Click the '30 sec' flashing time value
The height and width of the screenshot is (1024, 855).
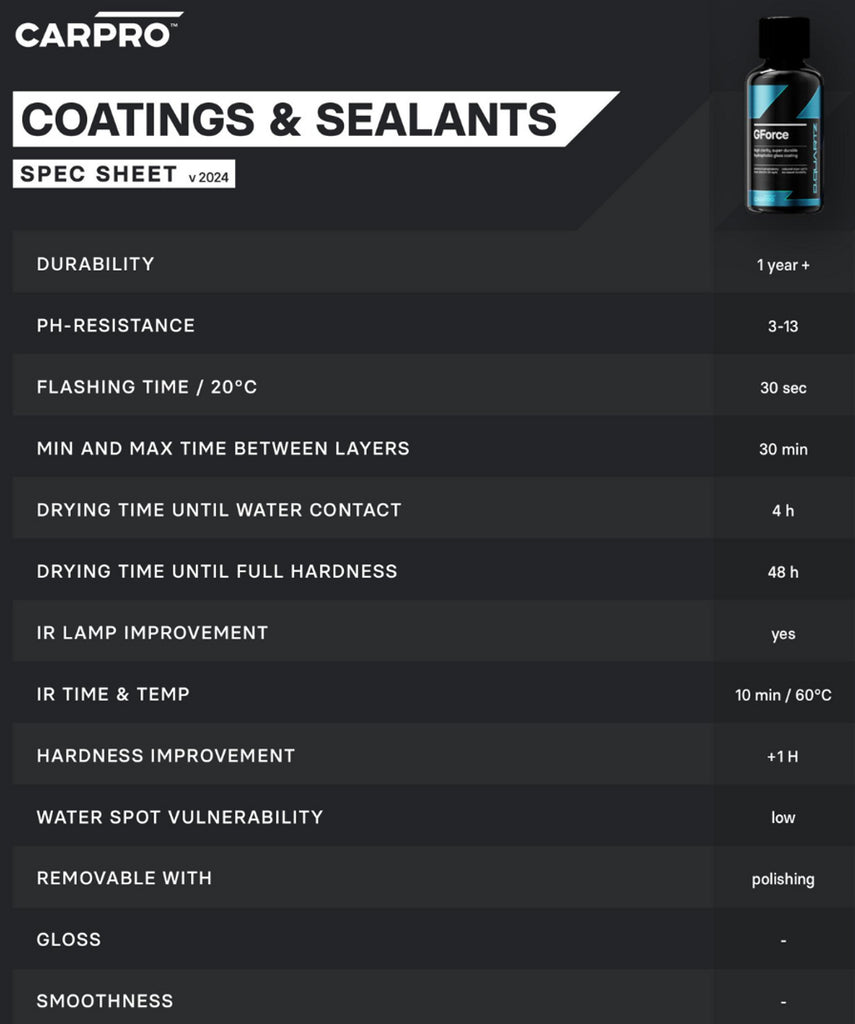(x=783, y=388)
